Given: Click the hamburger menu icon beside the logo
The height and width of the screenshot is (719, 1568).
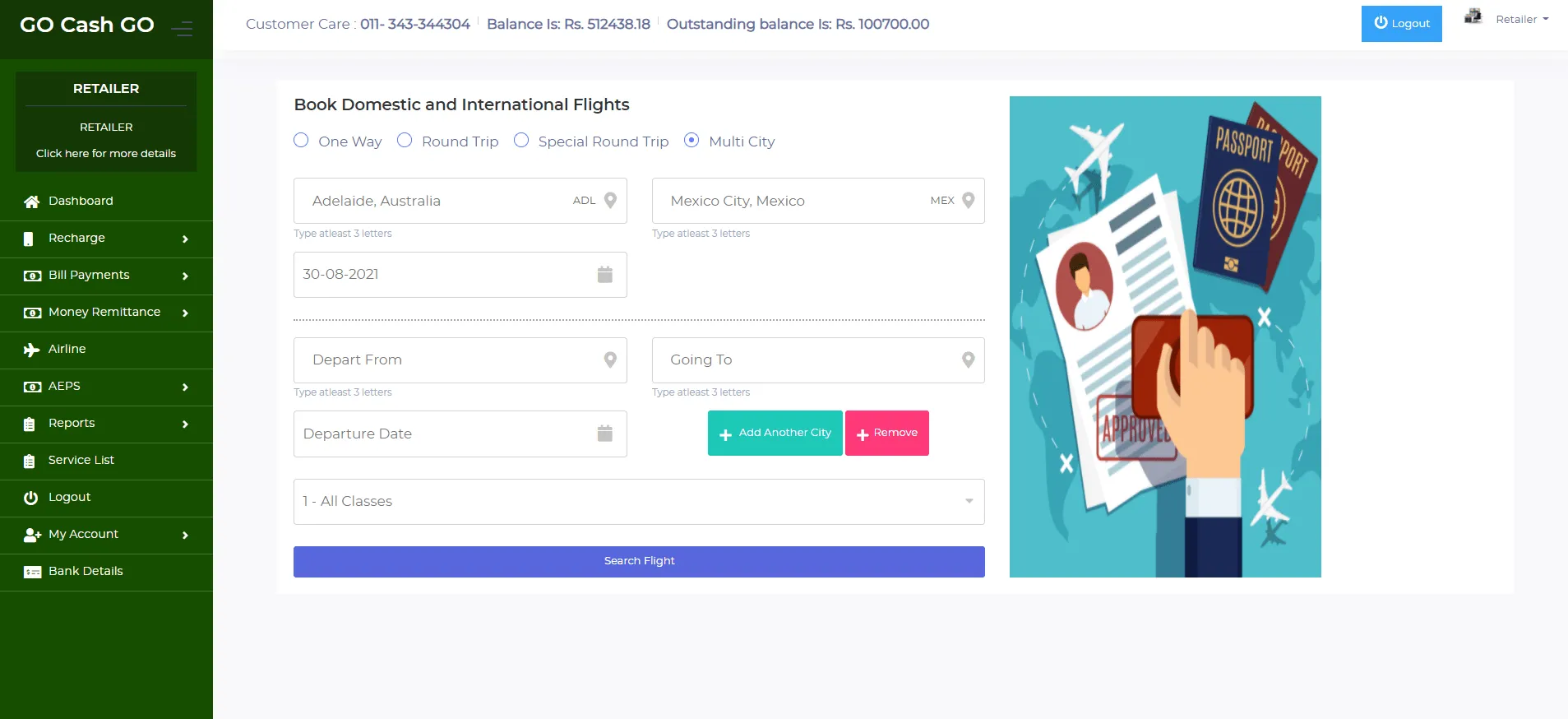Looking at the screenshot, I should [182, 30].
